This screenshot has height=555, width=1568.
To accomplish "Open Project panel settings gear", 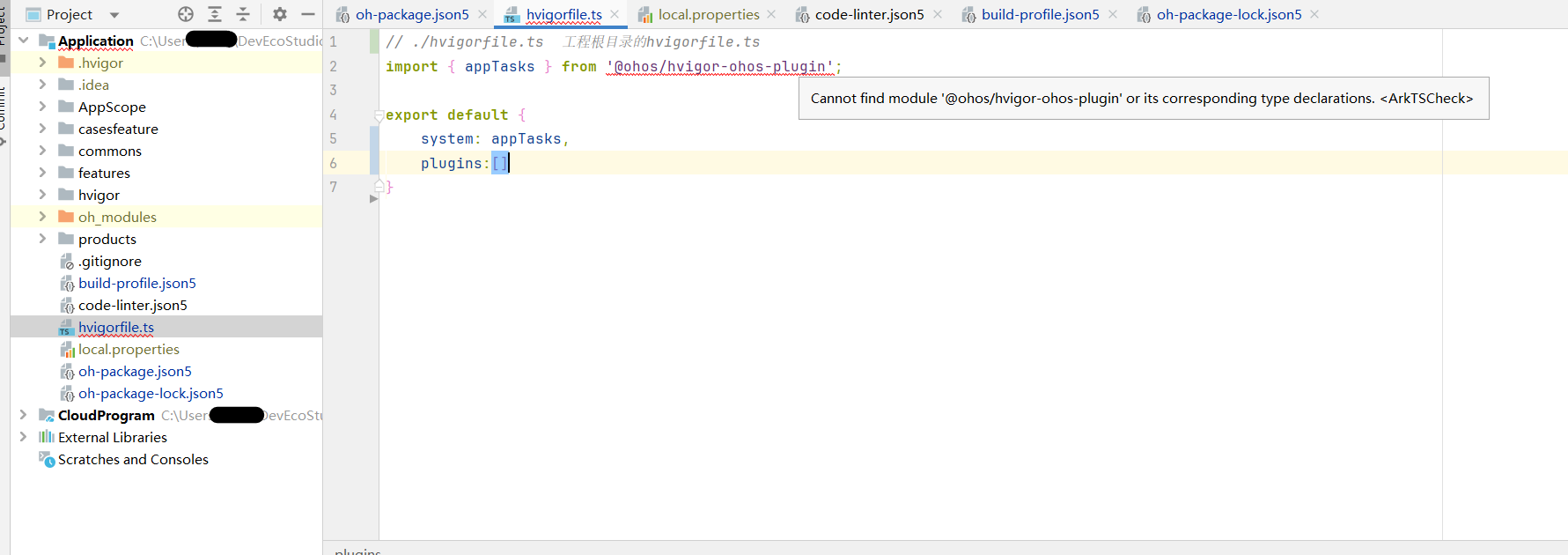I will pyautogui.click(x=280, y=14).
